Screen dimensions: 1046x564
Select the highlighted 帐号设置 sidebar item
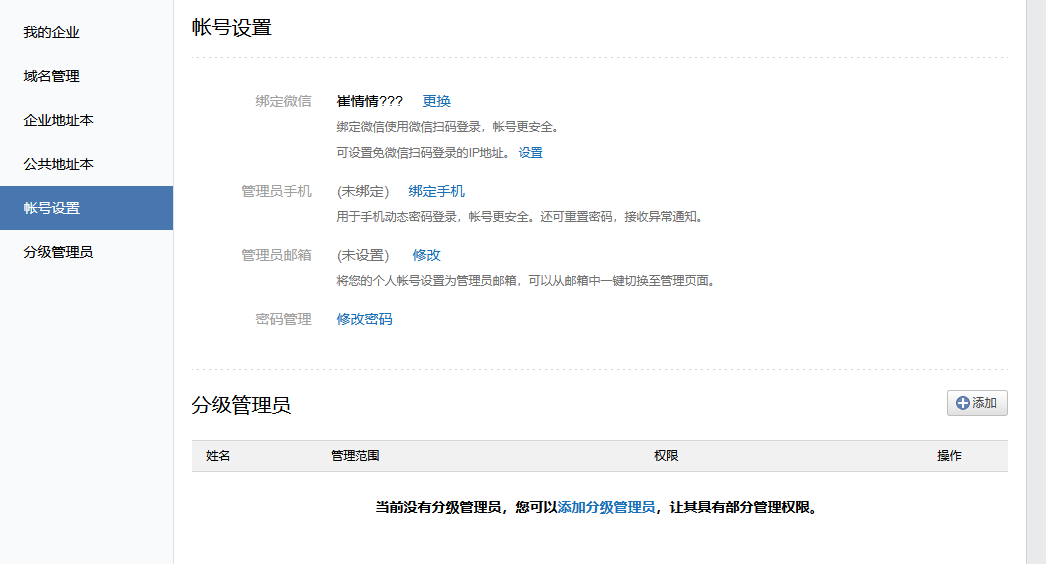(x=52, y=208)
